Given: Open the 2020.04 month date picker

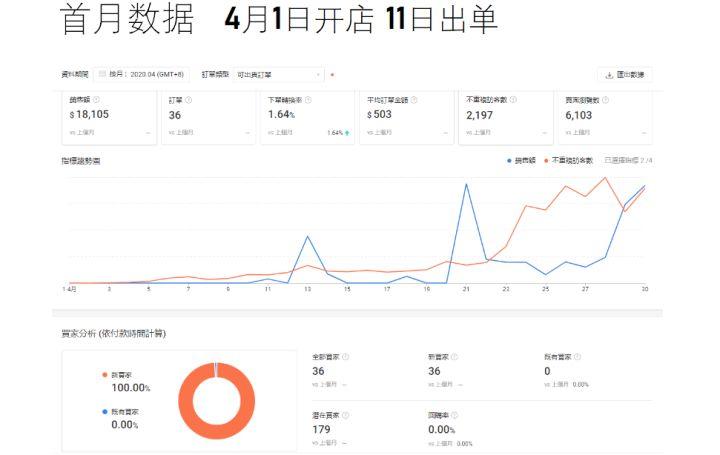Looking at the screenshot, I should [141, 74].
